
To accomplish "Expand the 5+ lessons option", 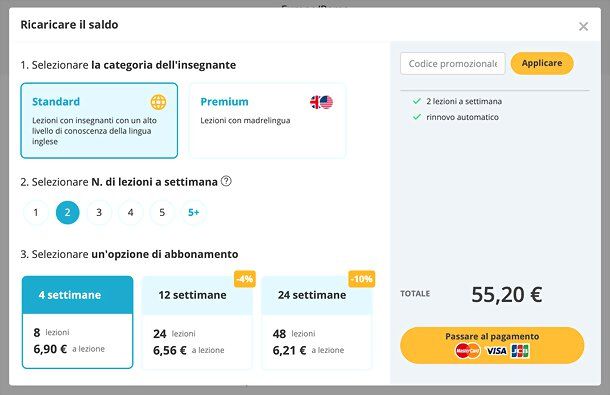I will point(193,212).
